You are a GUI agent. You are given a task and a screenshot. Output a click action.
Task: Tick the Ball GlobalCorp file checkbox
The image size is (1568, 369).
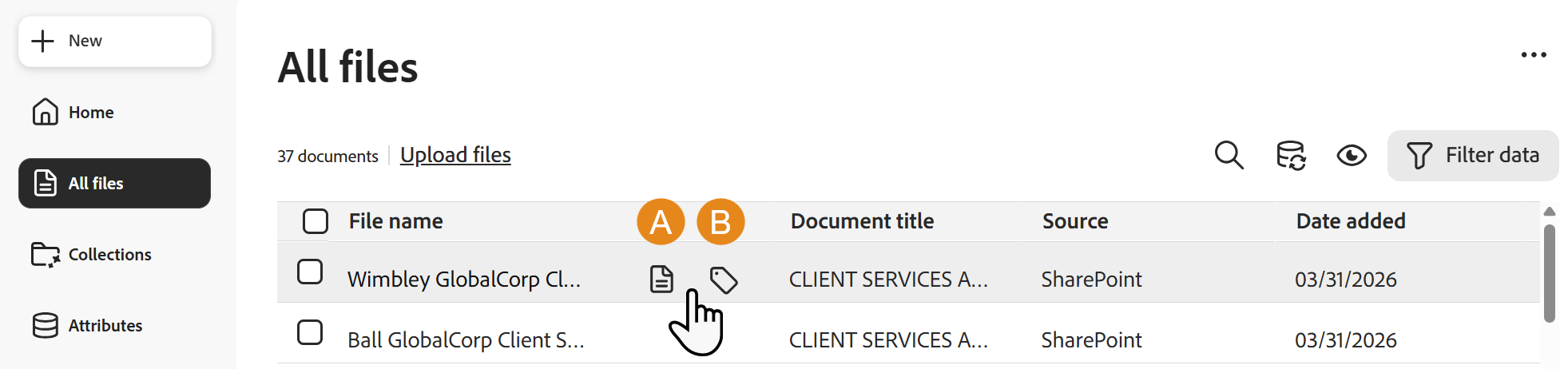tap(310, 332)
